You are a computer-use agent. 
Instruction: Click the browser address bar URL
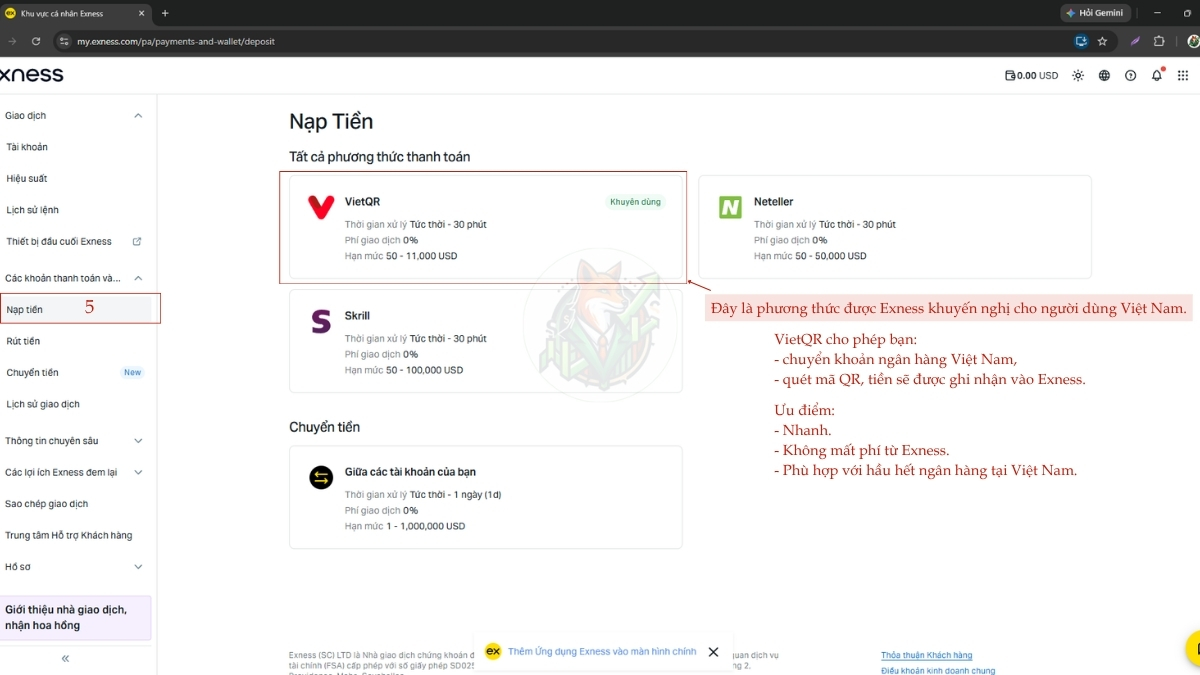[176, 42]
